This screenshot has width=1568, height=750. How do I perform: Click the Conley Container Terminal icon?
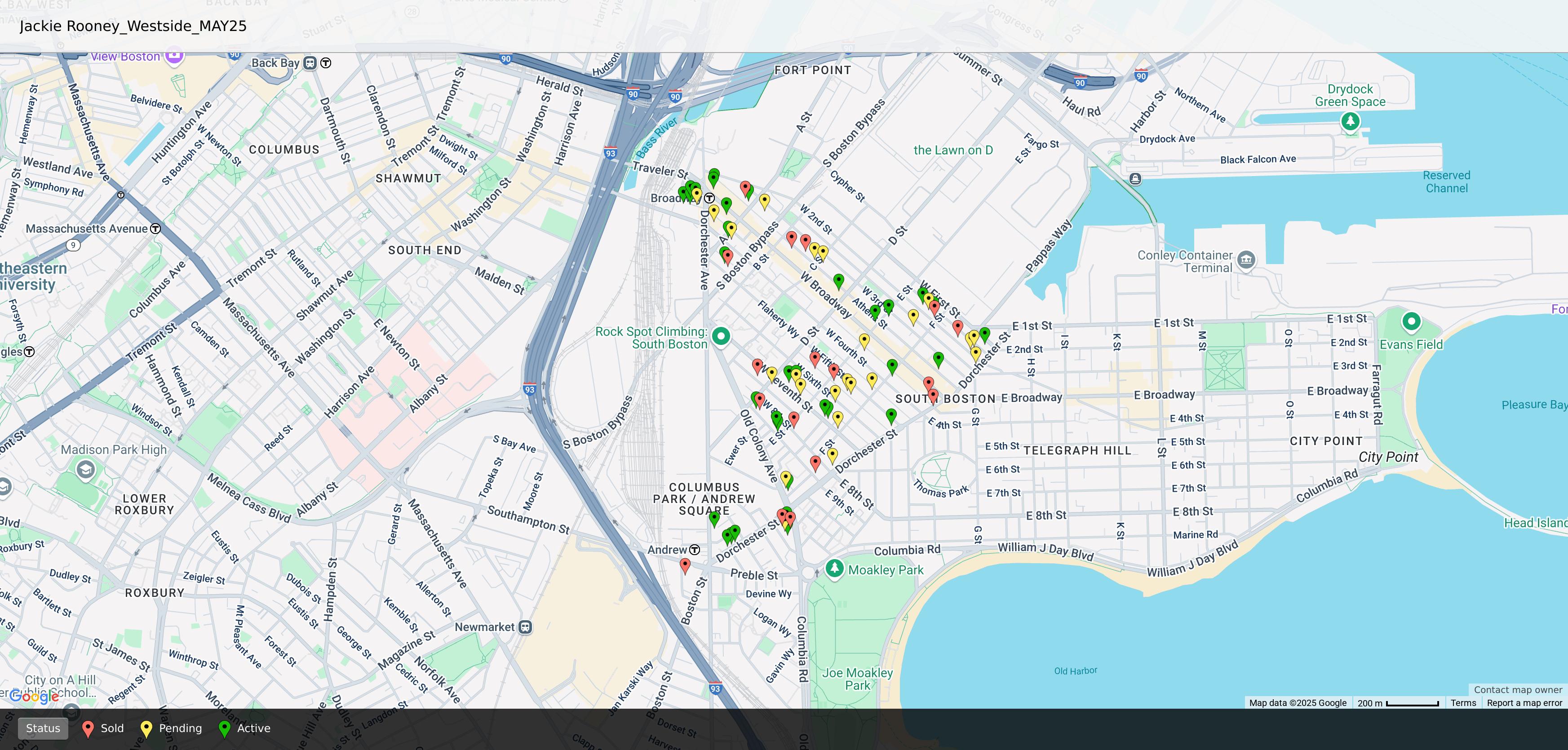[1246, 260]
